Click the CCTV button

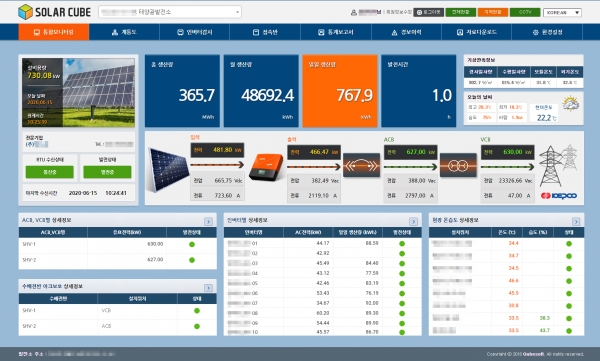[x=525, y=12]
